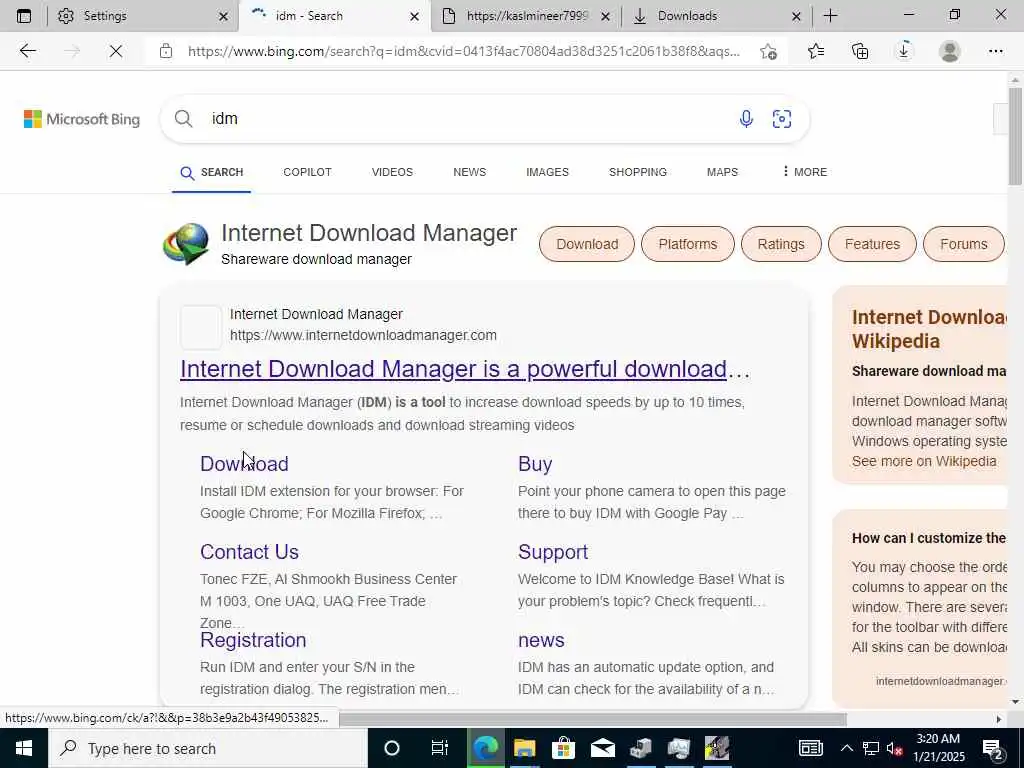Image resolution: width=1024 pixels, height=768 pixels.
Task: Select the IMAGES search tab
Action: [x=547, y=172]
